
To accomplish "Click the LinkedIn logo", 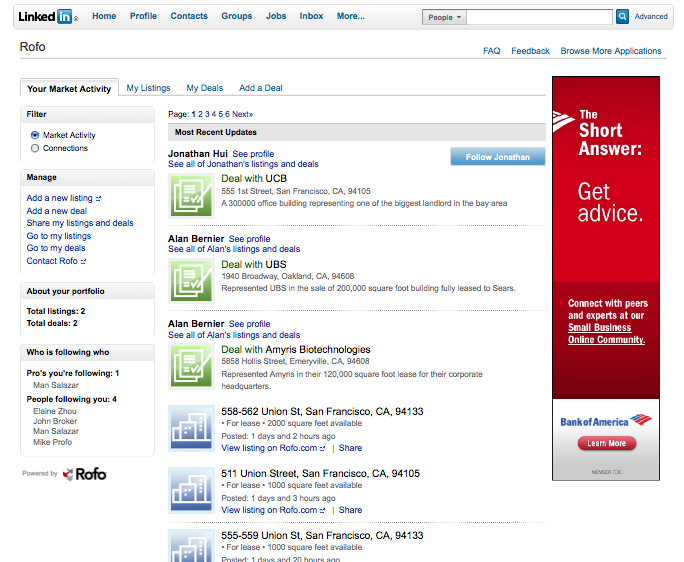I will coord(48,17).
